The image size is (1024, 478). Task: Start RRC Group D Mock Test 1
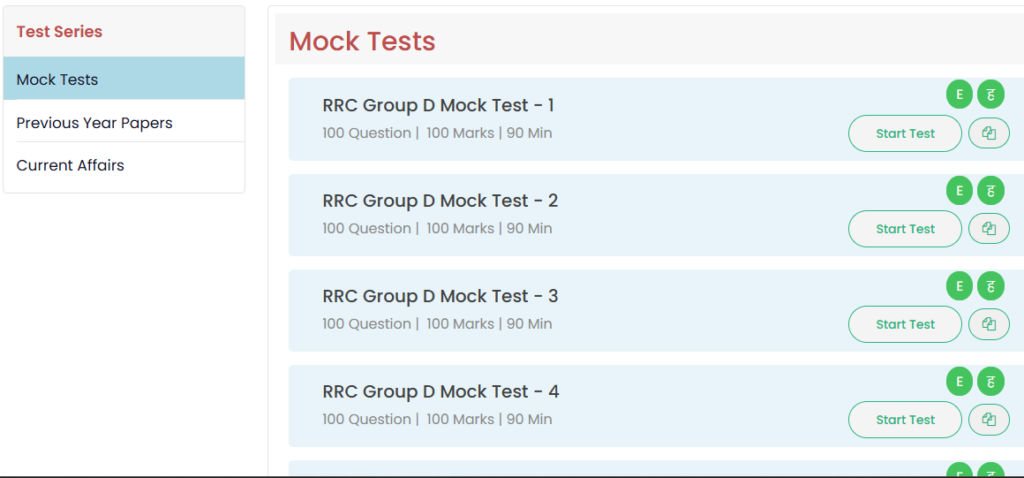click(x=905, y=133)
